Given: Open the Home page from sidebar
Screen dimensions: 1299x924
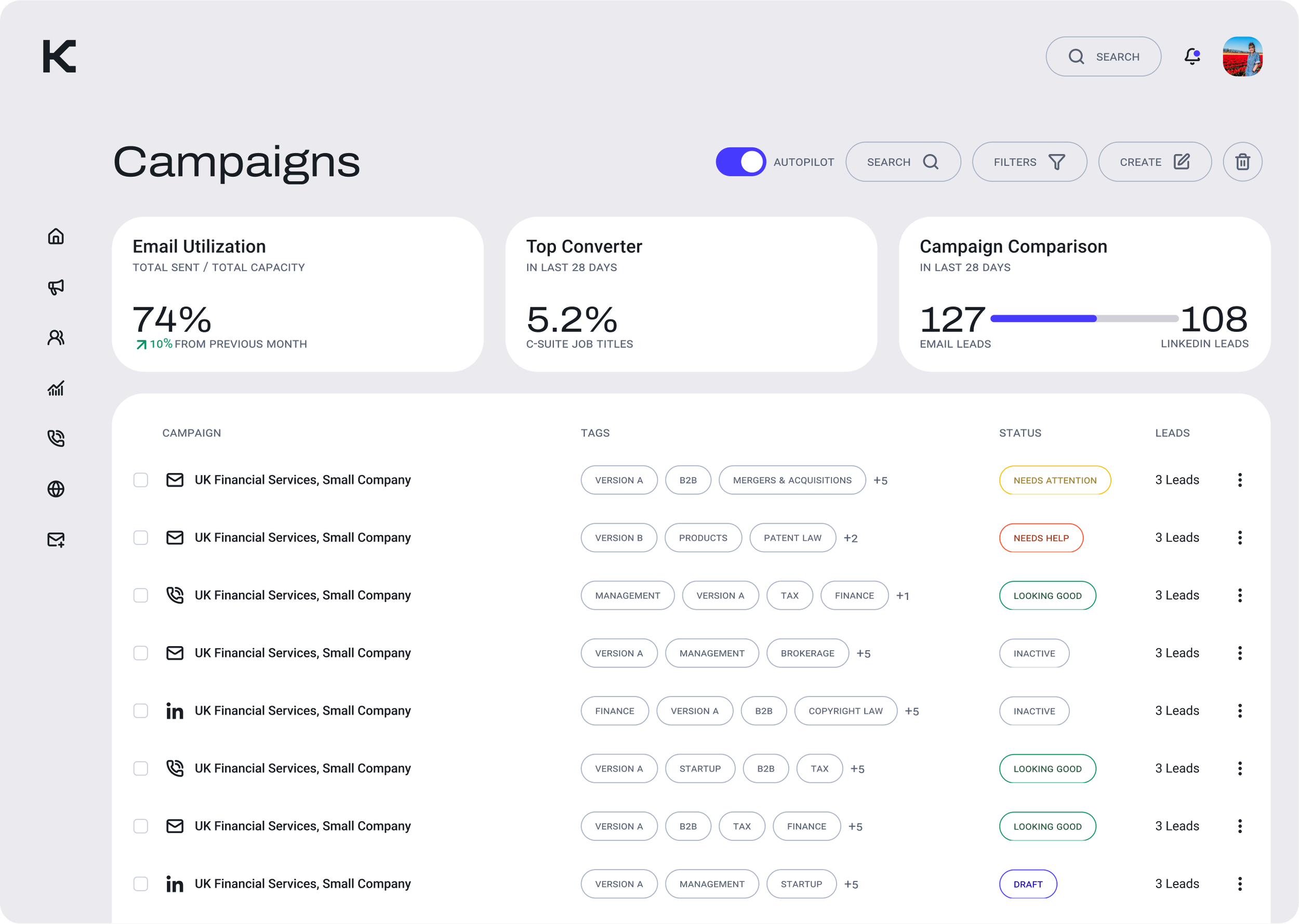Looking at the screenshot, I should coord(56,236).
